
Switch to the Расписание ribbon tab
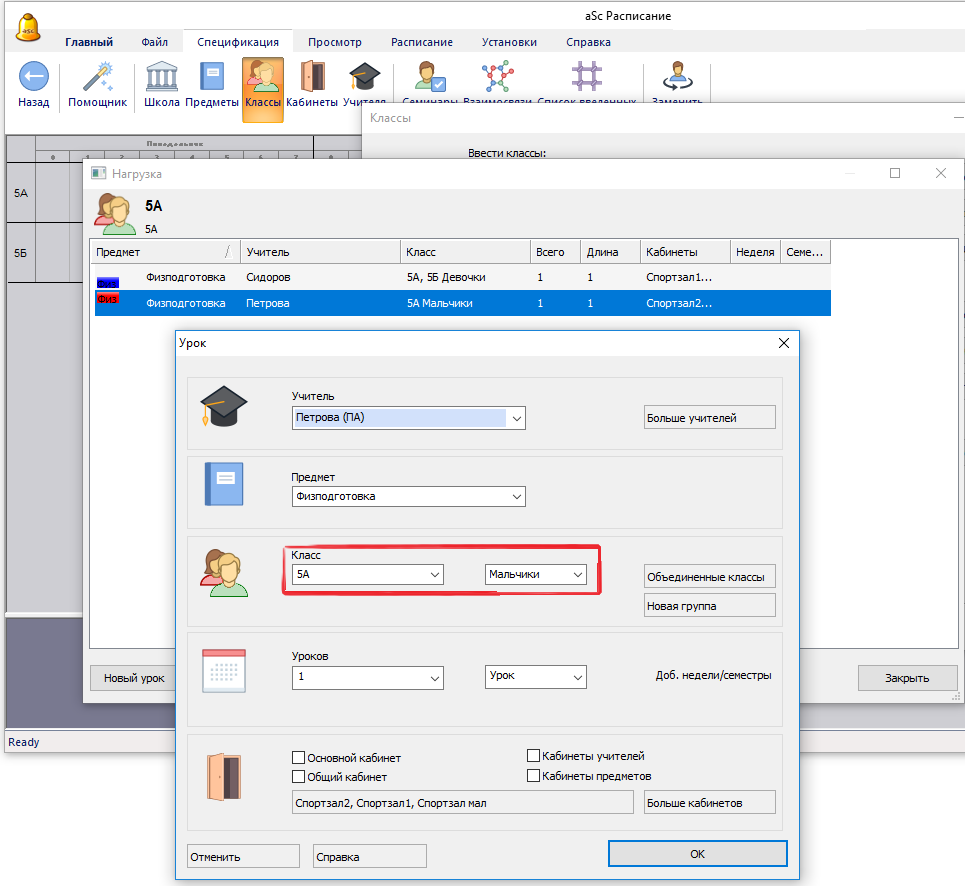[x=421, y=42]
